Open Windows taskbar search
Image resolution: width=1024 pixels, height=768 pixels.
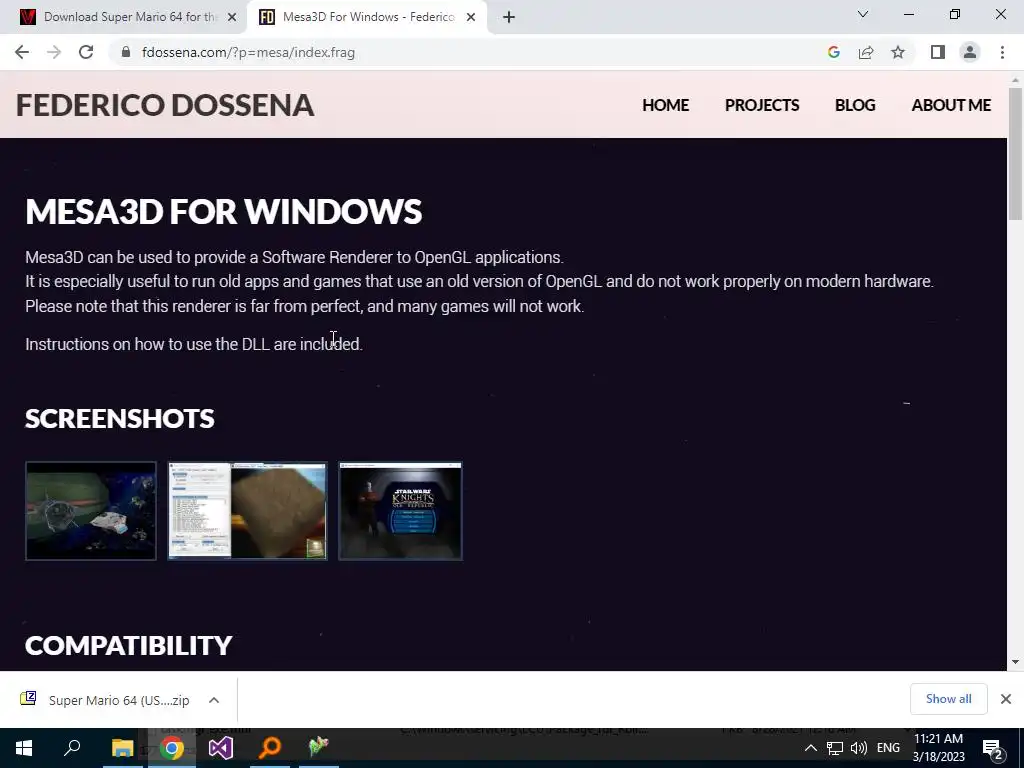pos(72,748)
